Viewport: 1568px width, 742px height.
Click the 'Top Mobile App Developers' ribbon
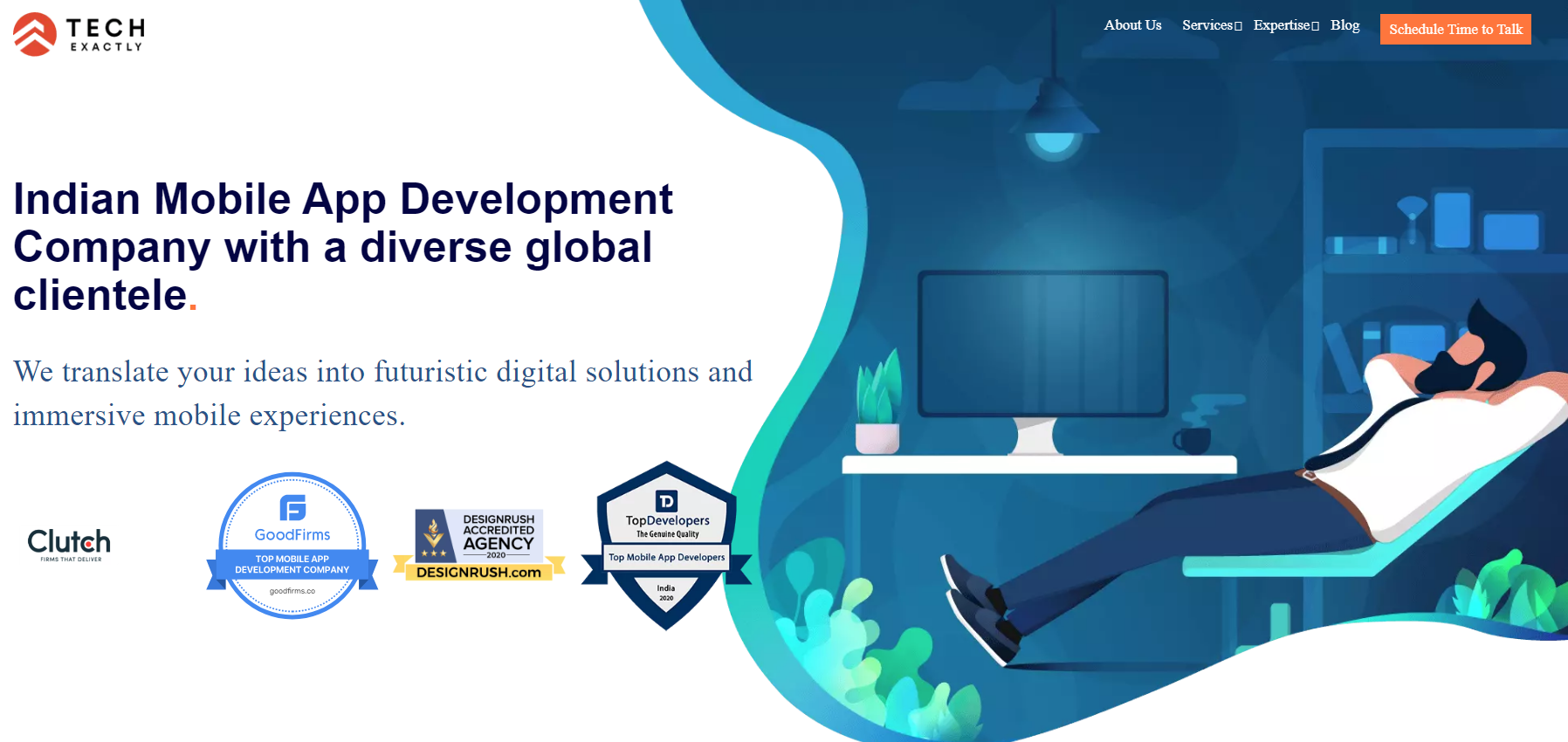coord(666,557)
